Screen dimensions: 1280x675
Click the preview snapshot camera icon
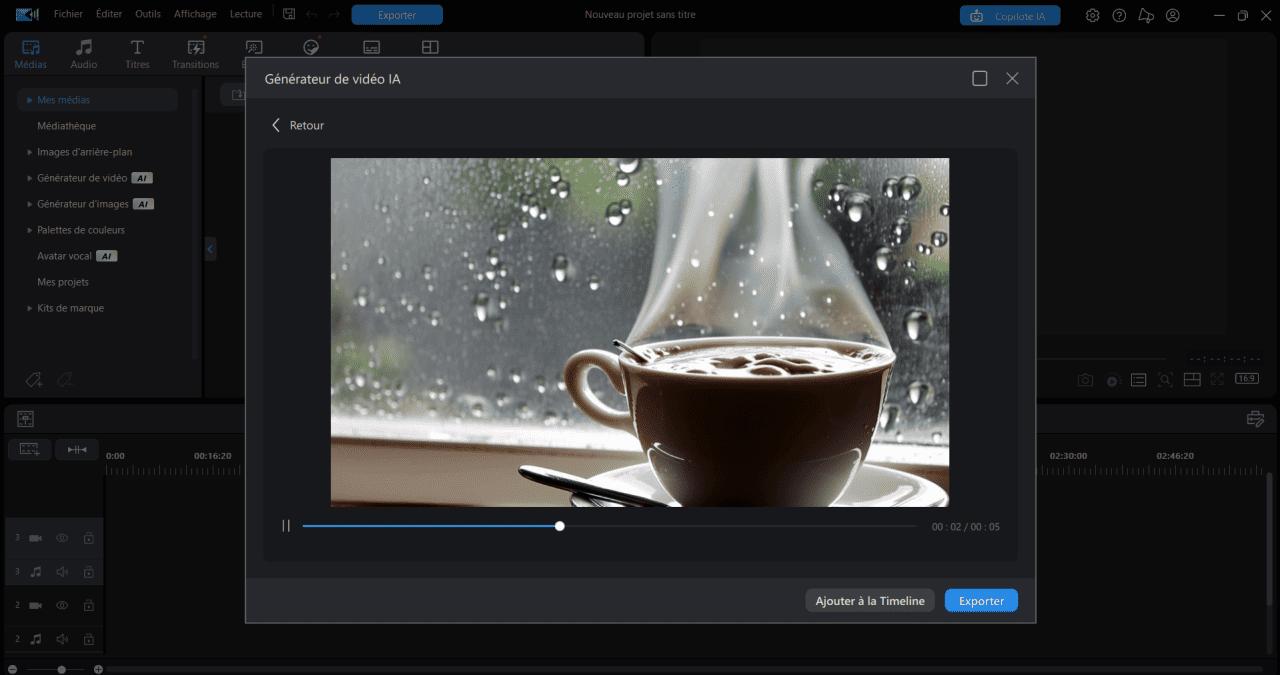(x=1085, y=380)
